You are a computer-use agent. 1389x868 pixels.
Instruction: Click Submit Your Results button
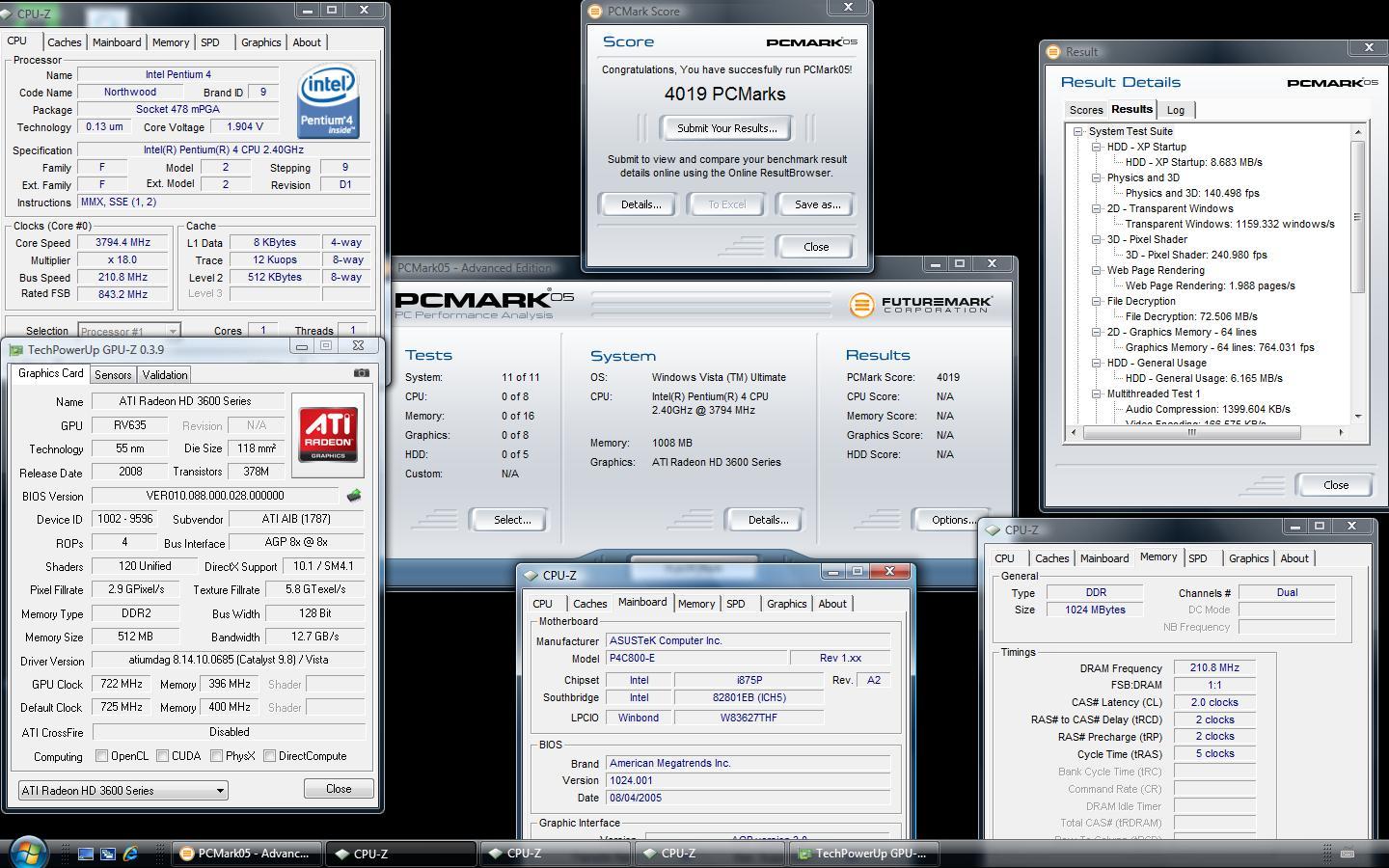tap(726, 128)
